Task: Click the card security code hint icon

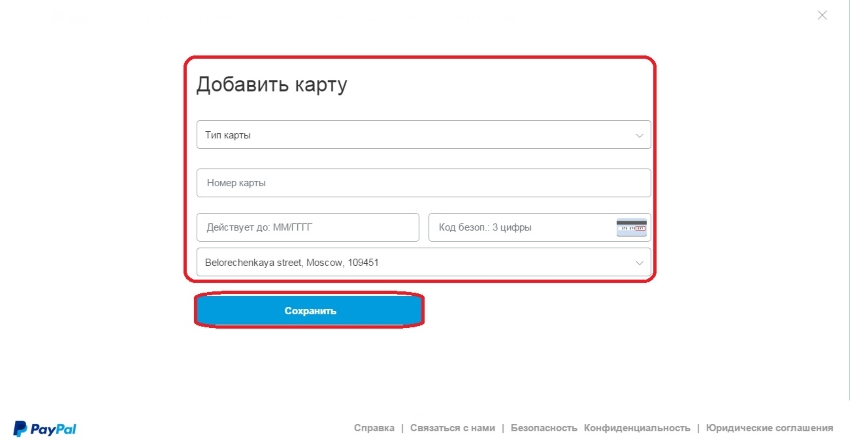Action: click(x=632, y=228)
